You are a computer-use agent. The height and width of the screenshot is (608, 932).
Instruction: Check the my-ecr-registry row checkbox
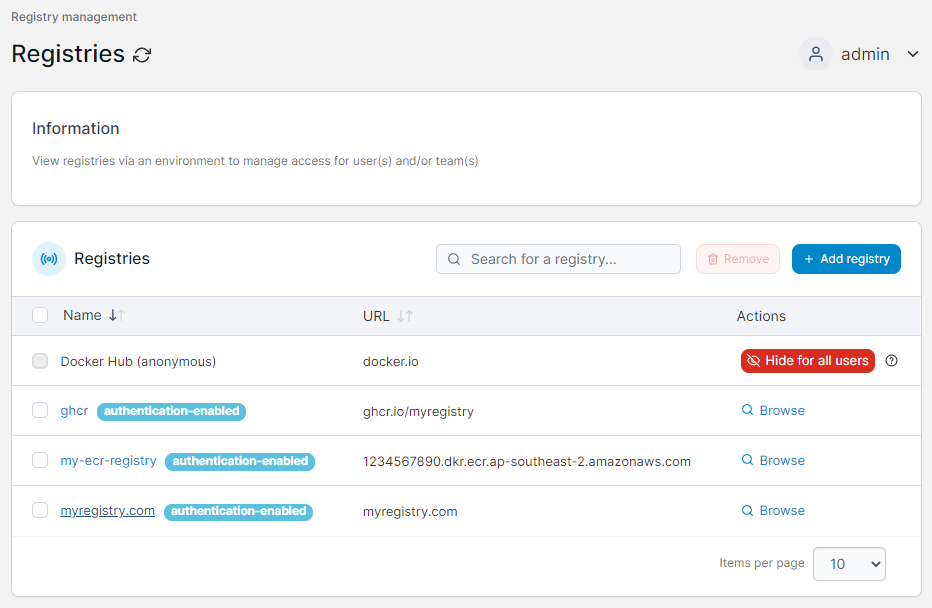coord(40,461)
